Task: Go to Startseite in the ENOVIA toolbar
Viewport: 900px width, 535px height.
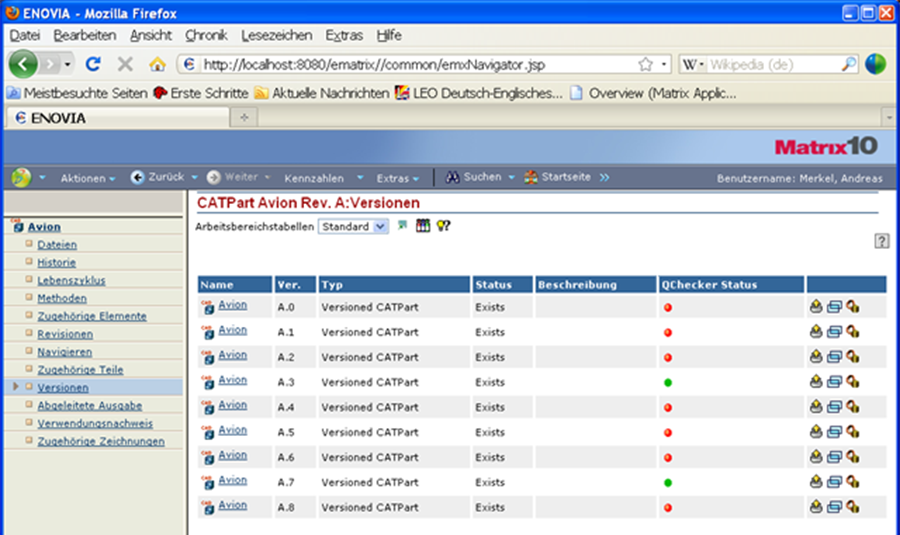Action: click(x=557, y=177)
